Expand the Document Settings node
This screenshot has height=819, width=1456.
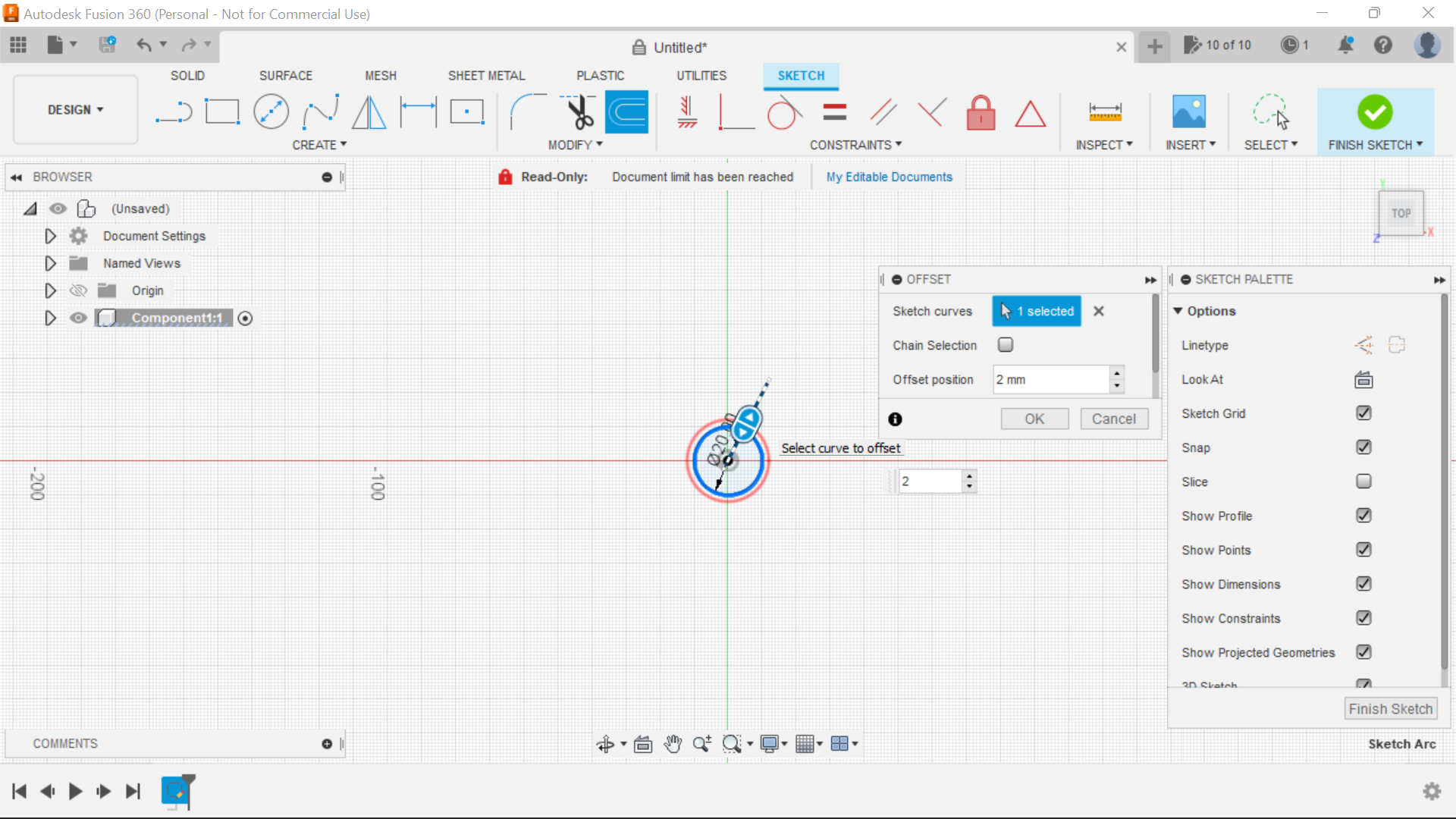(x=50, y=236)
